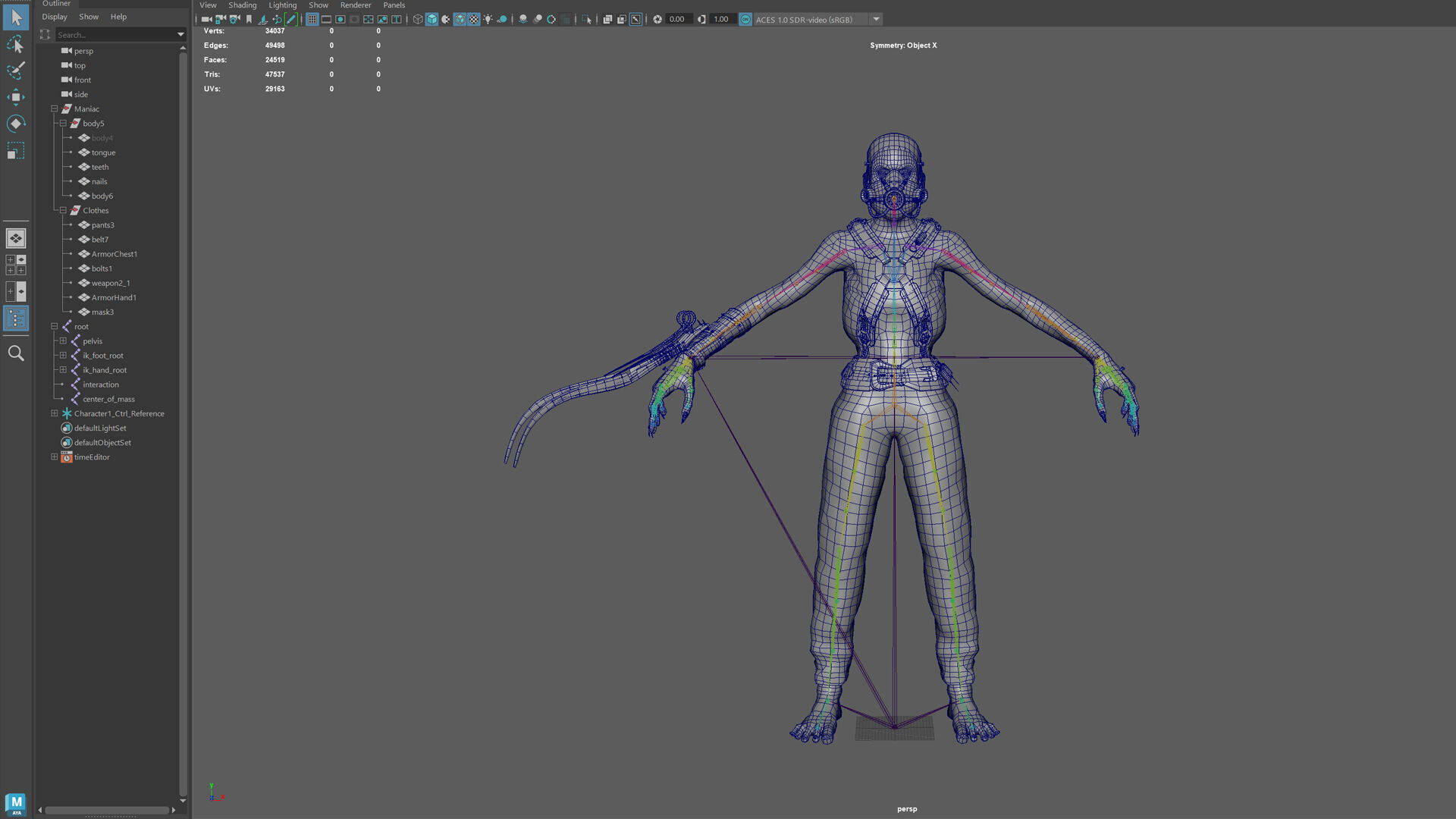The height and width of the screenshot is (819, 1456).
Task: Open the Lighting menu
Action: point(283,5)
